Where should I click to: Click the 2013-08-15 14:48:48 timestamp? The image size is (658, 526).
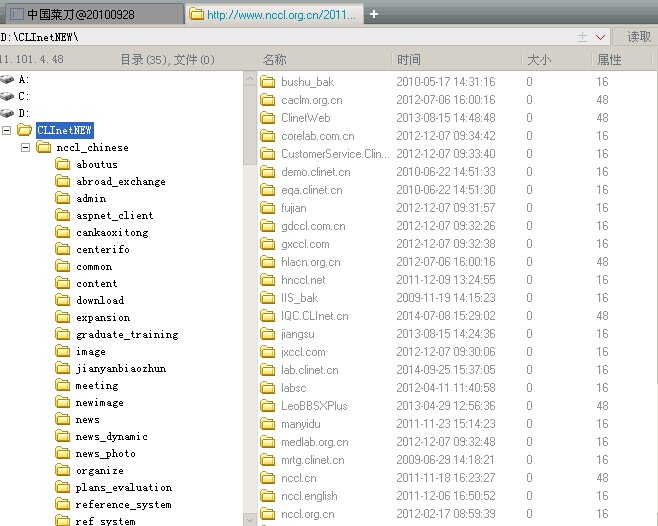tap(446, 118)
